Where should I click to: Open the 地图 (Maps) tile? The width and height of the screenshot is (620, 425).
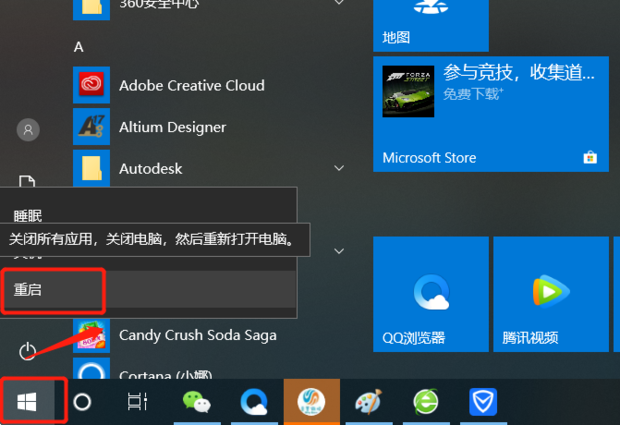431,25
